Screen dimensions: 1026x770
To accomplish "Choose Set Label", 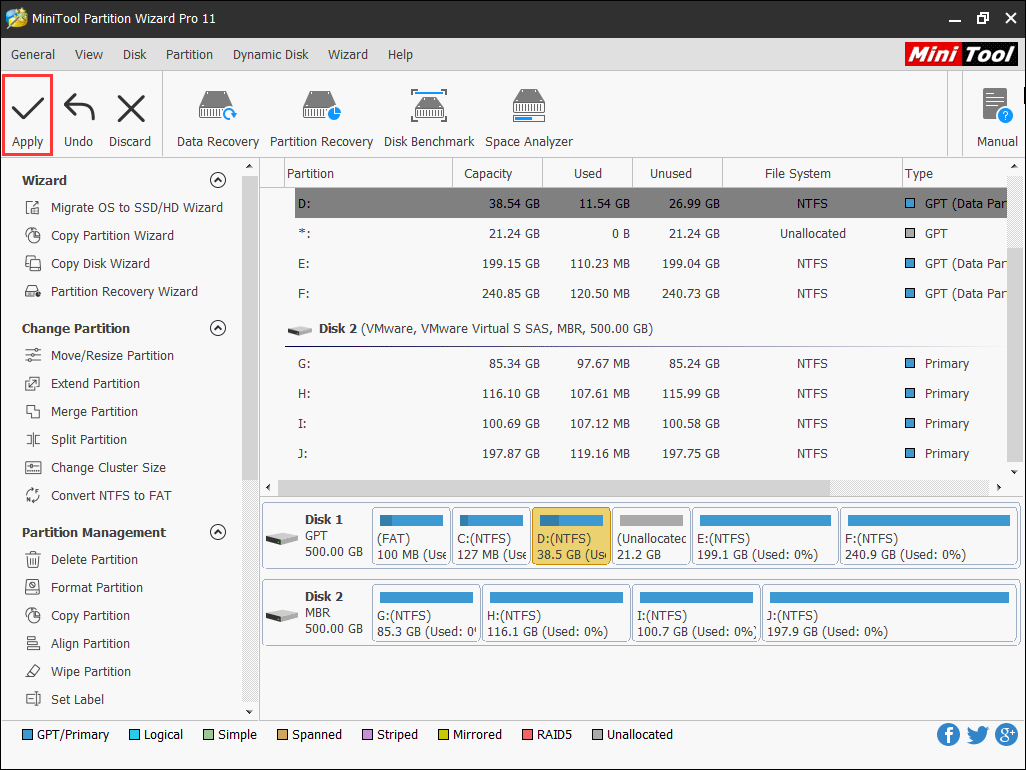I will [64, 700].
